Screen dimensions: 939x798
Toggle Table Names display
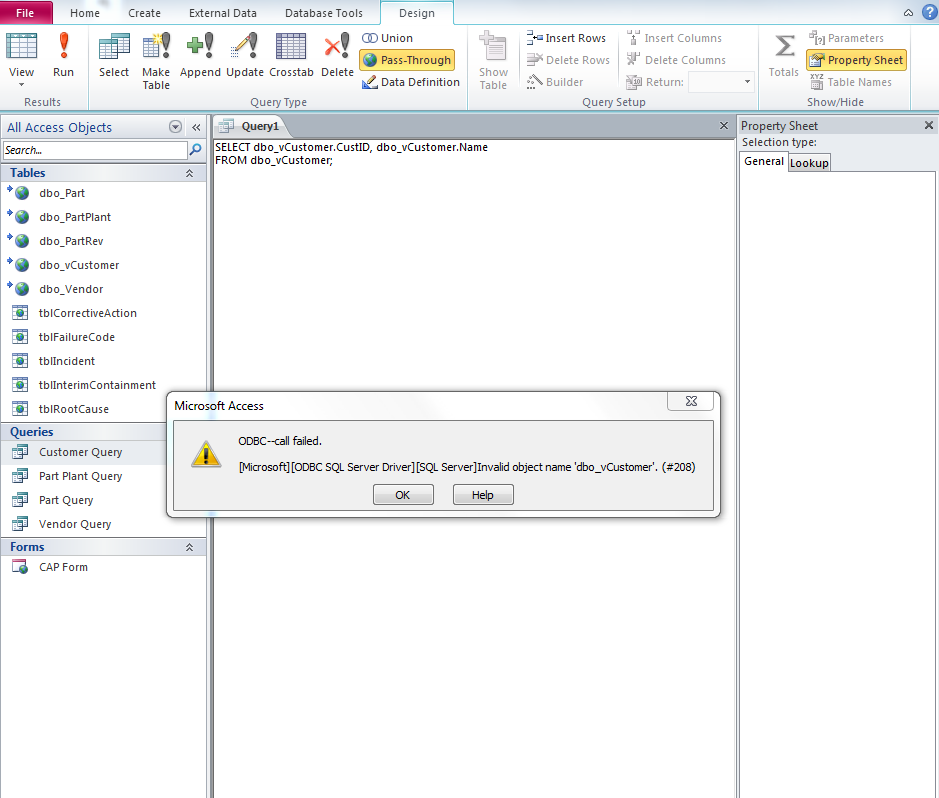point(850,82)
